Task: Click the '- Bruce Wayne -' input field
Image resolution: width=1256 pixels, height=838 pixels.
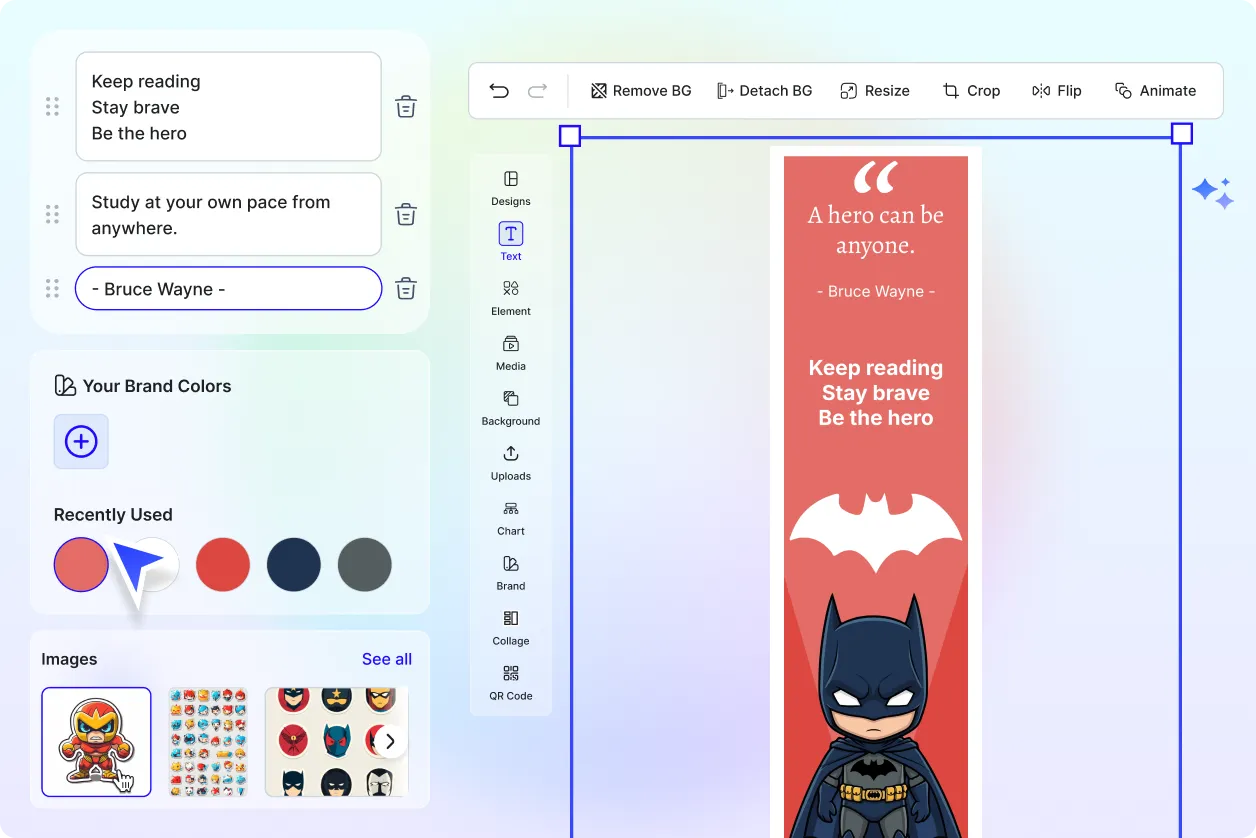Action: pos(228,289)
